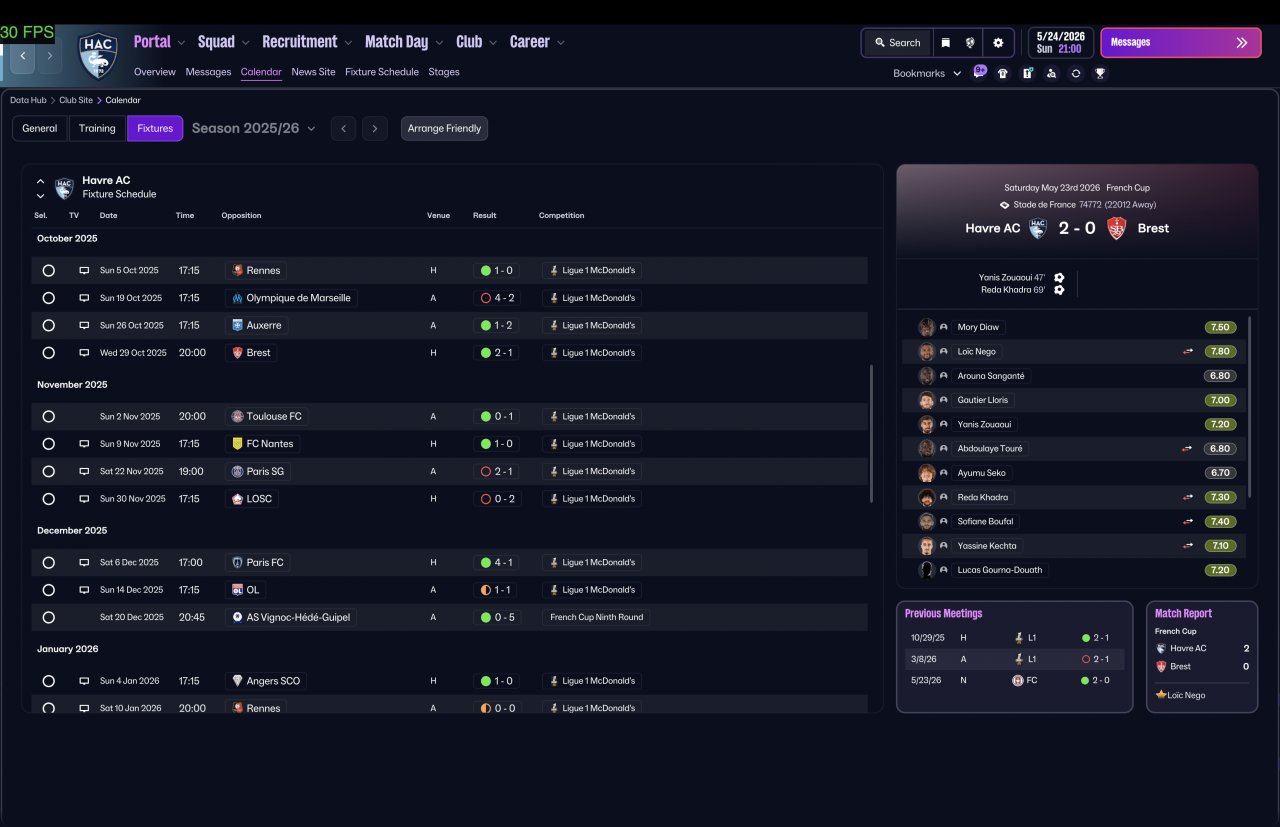
Task: Click the HAC club crest logo
Action: (x=98, y=55)
